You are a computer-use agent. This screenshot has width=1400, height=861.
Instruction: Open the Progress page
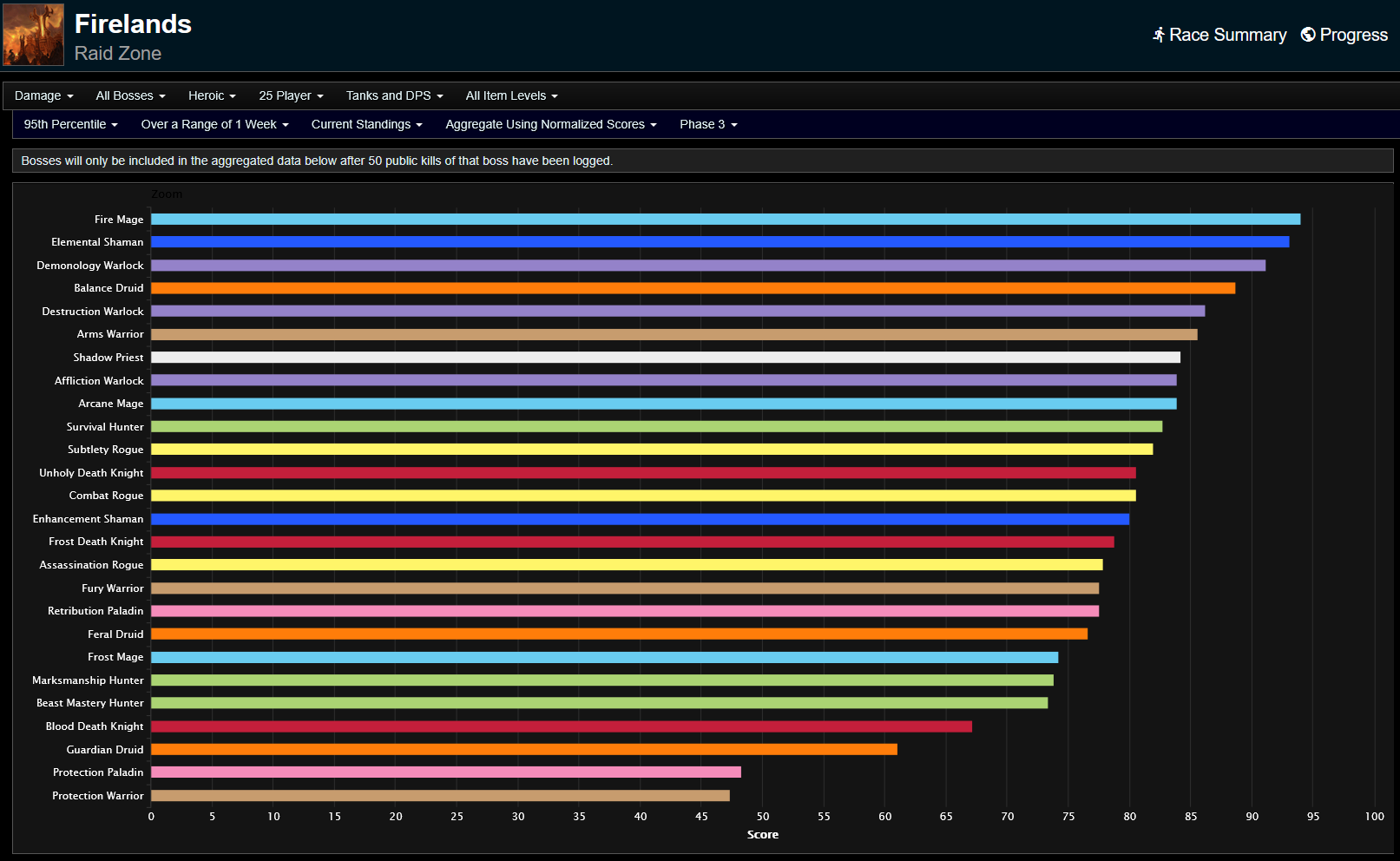point(1352,35)
